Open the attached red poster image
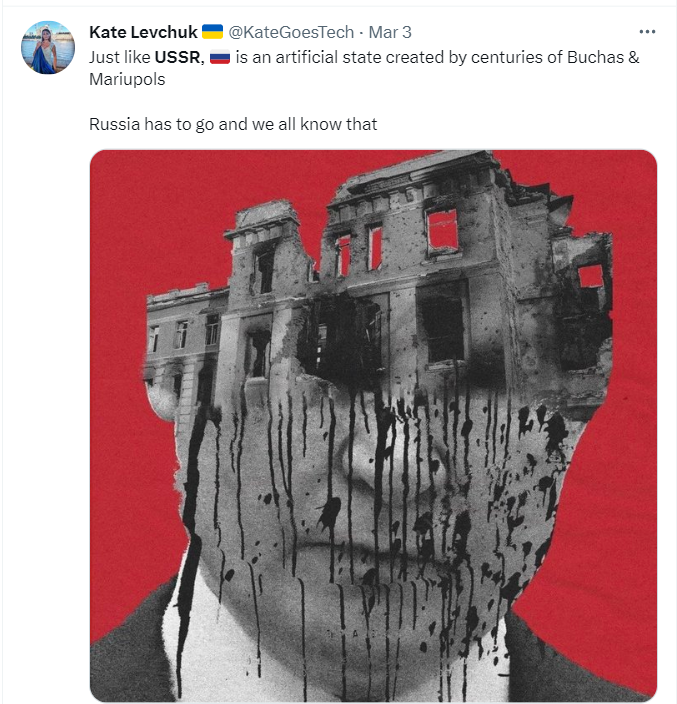 point(374,426)
